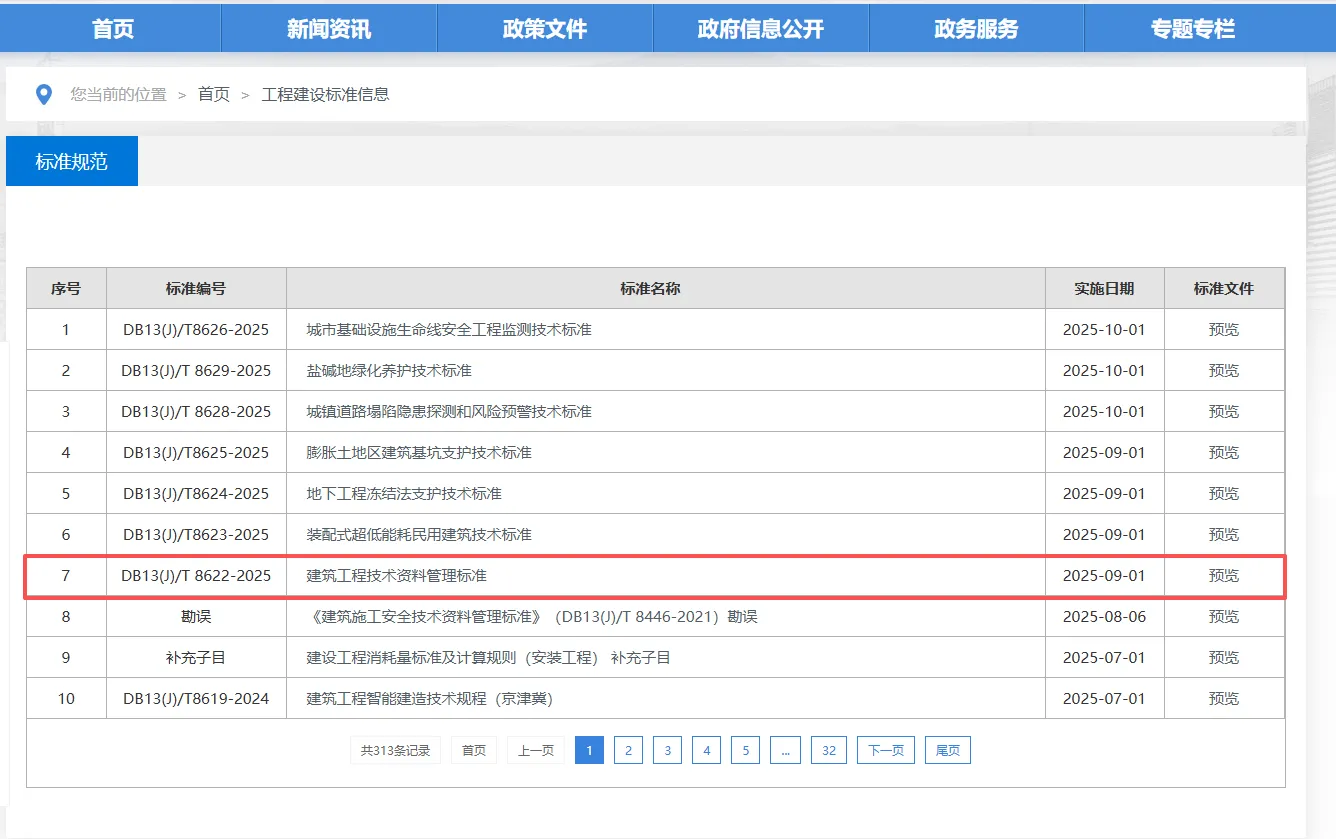Viewport: 1336px width, 839px height.
Task: Open the 新闻资讯 navigation menu
Action: tap(328, 28)
